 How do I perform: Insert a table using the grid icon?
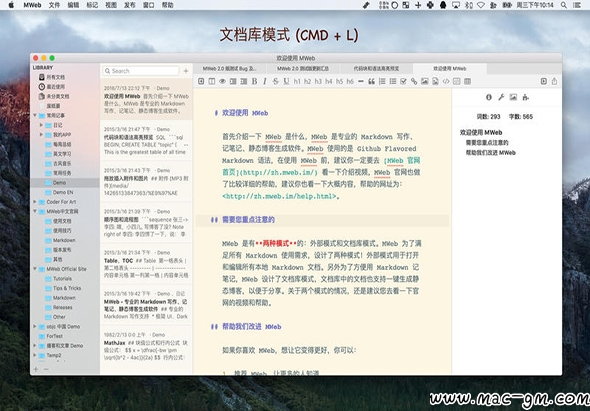467,81
